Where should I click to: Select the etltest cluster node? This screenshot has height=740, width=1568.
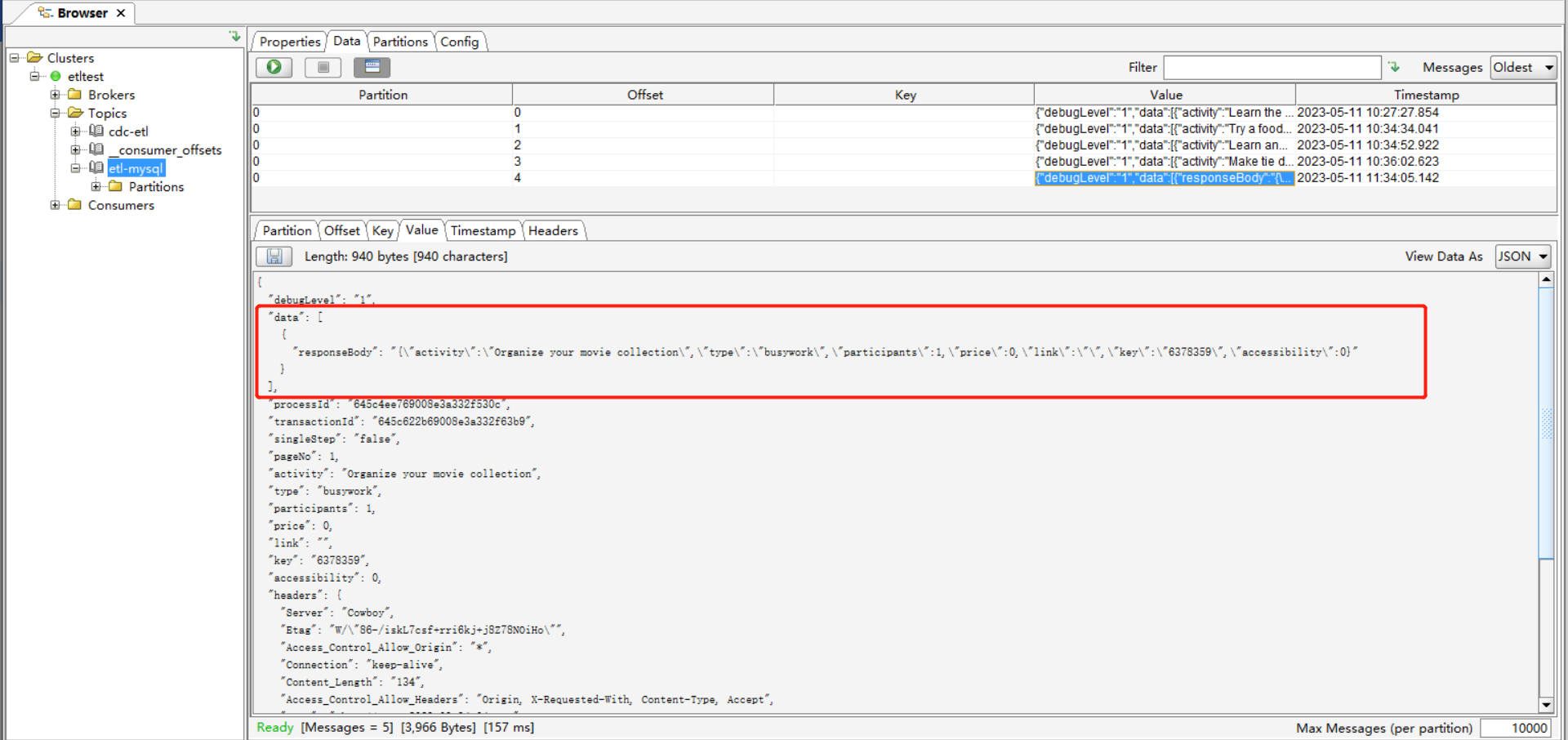pyautogui.click(x=85, y=76)
